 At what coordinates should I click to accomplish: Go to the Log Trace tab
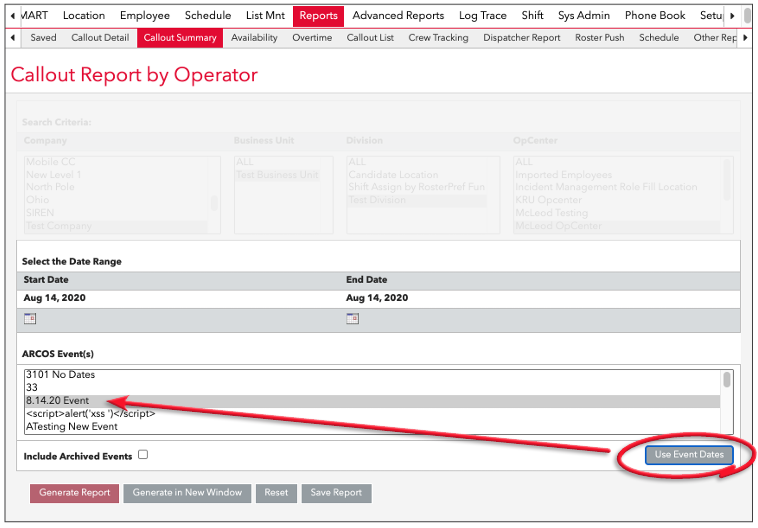[482, 15]
